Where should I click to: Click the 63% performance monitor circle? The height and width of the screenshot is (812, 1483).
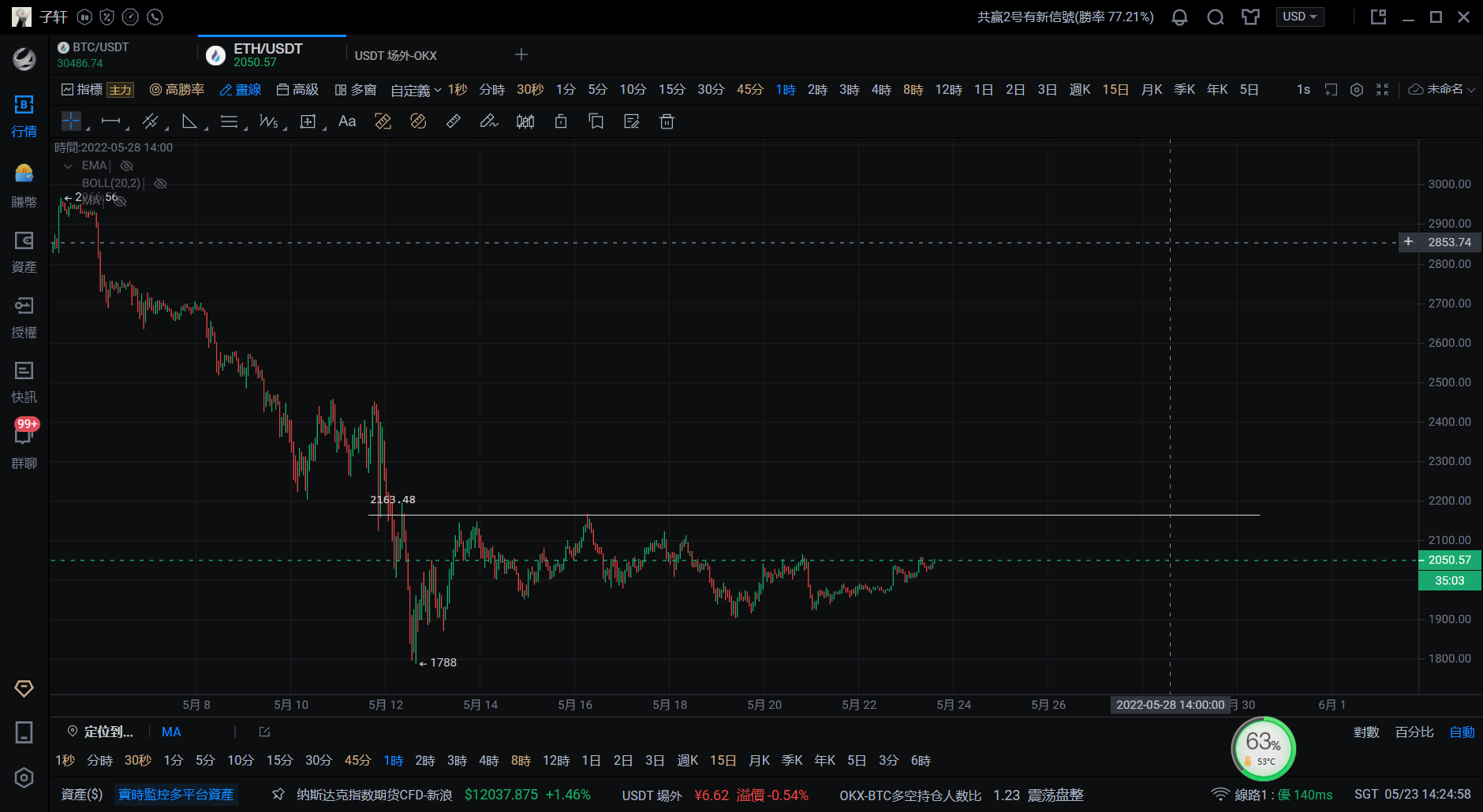pos(1263,748)
